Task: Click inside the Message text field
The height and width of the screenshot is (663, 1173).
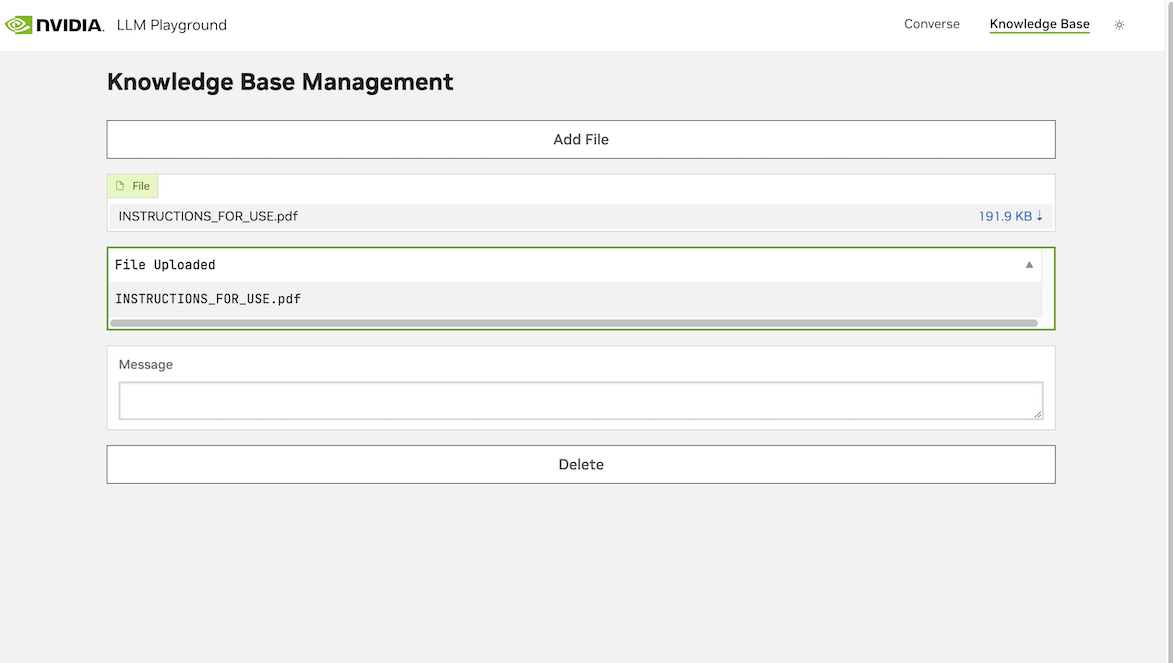Action: point(581,401)
